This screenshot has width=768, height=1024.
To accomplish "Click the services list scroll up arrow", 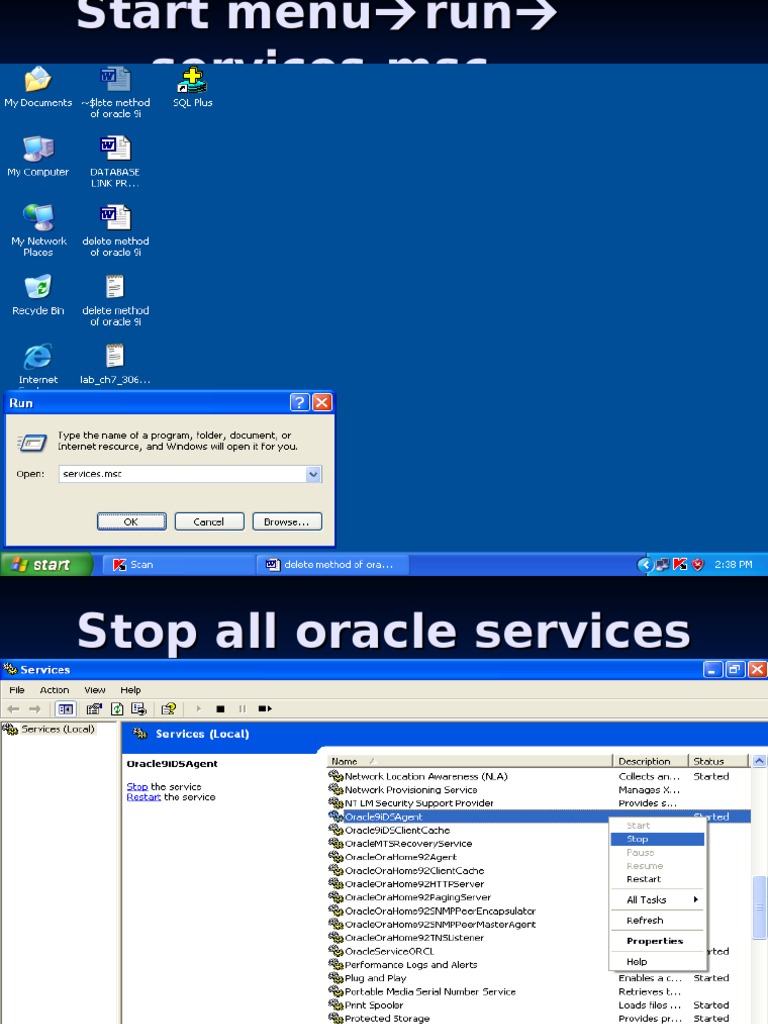I will click(x=760, y=761).
